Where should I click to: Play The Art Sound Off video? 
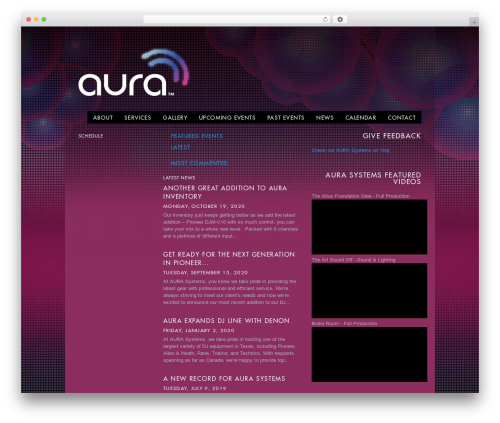(369, 291)
